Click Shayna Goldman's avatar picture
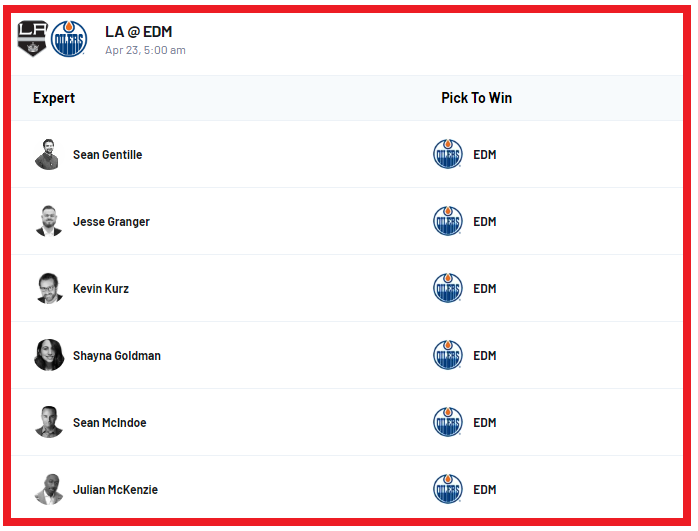The width and height of the screenshot is (698, 531). tap(48, 355)
